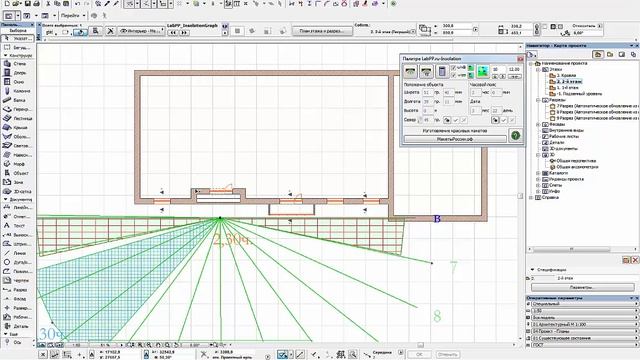The image size is (640, 360).
Task: Open the green help icon in Insolation palette
Action: coord(516,136)
